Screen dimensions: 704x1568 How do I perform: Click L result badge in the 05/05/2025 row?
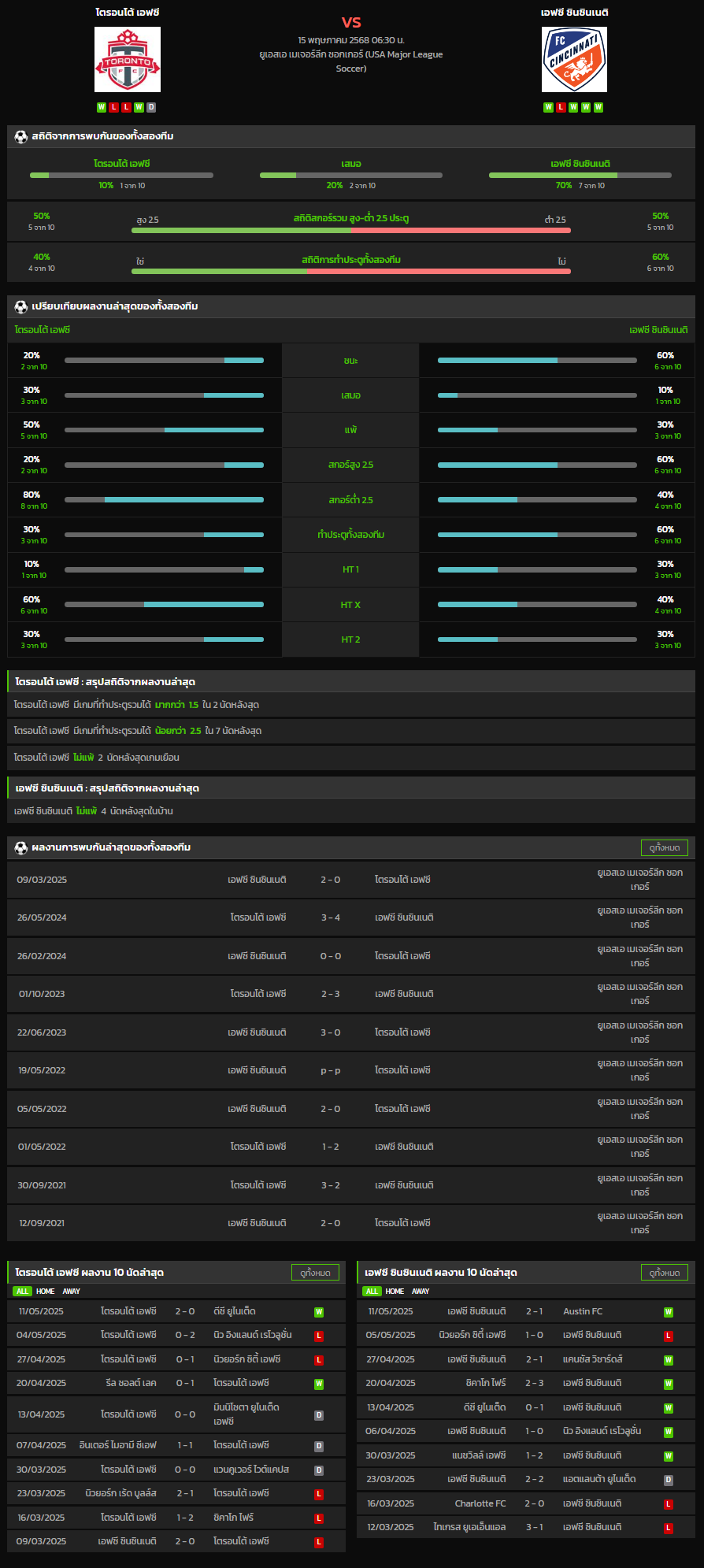click(669, 1336)
